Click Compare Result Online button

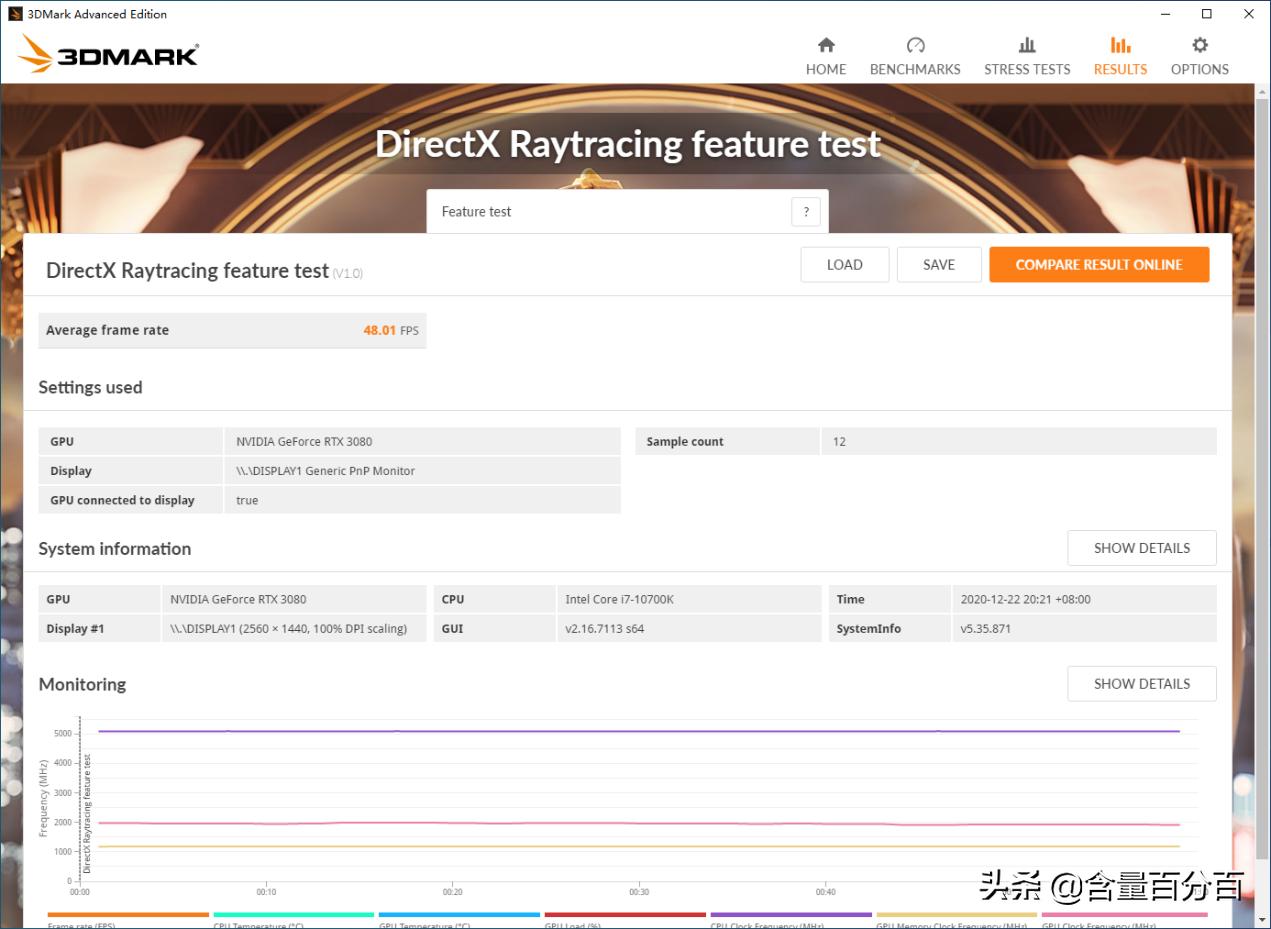(1098, 265)
